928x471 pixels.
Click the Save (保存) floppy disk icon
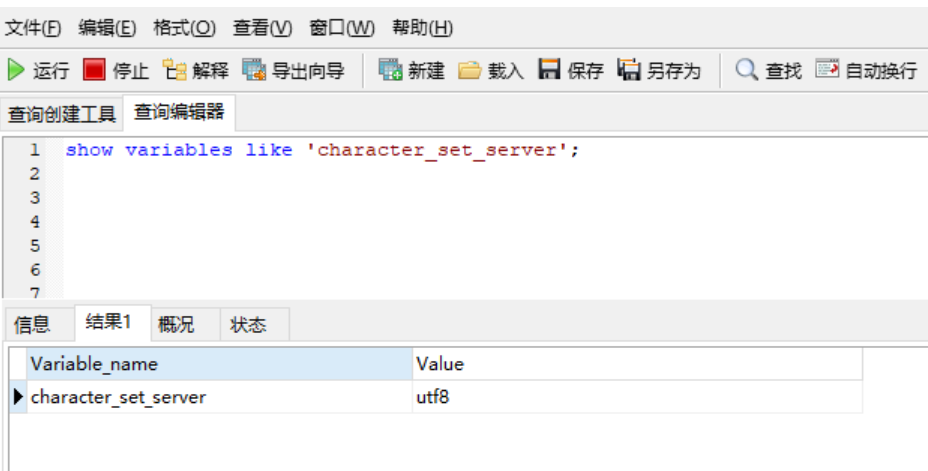[549, 70]
